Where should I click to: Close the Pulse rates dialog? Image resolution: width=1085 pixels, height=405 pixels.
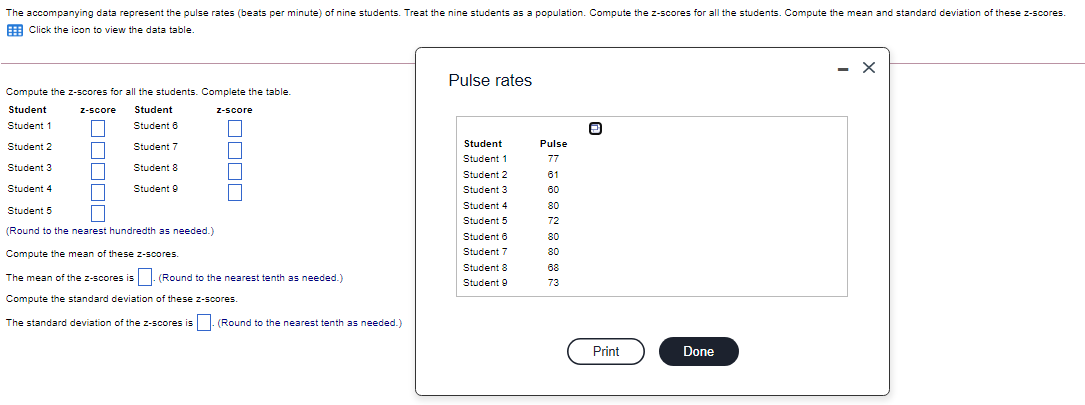click(868, 68)
